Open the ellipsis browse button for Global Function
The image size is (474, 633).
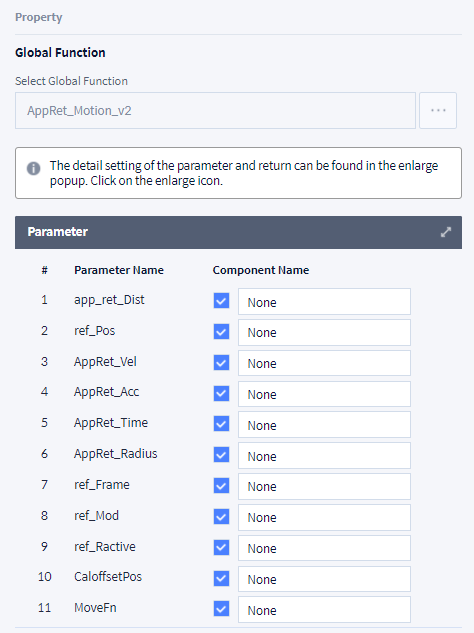click(438, 111)
